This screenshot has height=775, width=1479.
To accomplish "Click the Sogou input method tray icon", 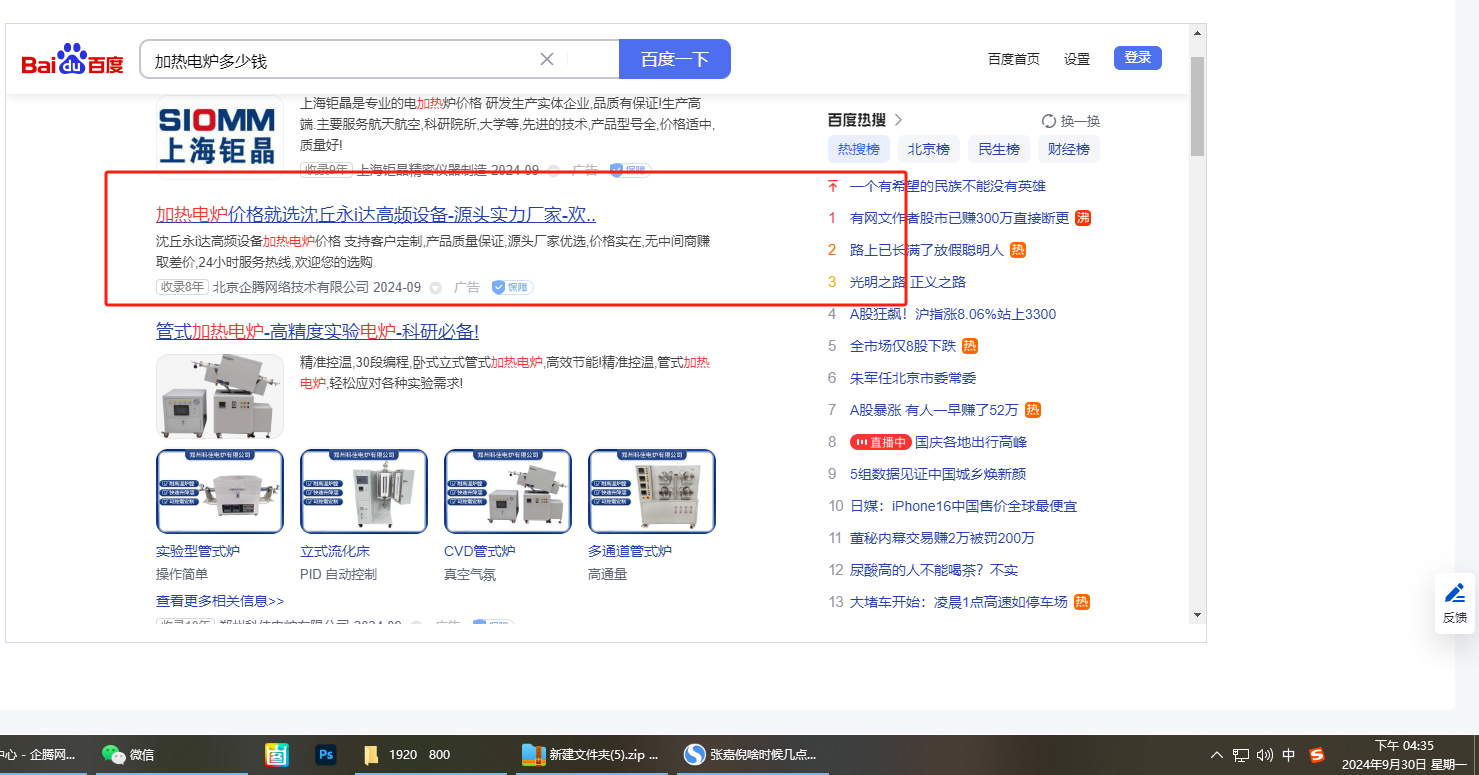I will [1317, 755].
